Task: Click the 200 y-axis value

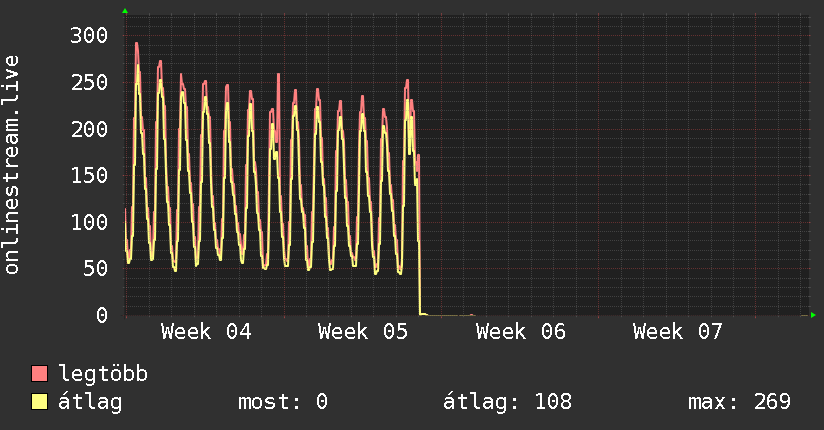Action: [x=89, y=129]
